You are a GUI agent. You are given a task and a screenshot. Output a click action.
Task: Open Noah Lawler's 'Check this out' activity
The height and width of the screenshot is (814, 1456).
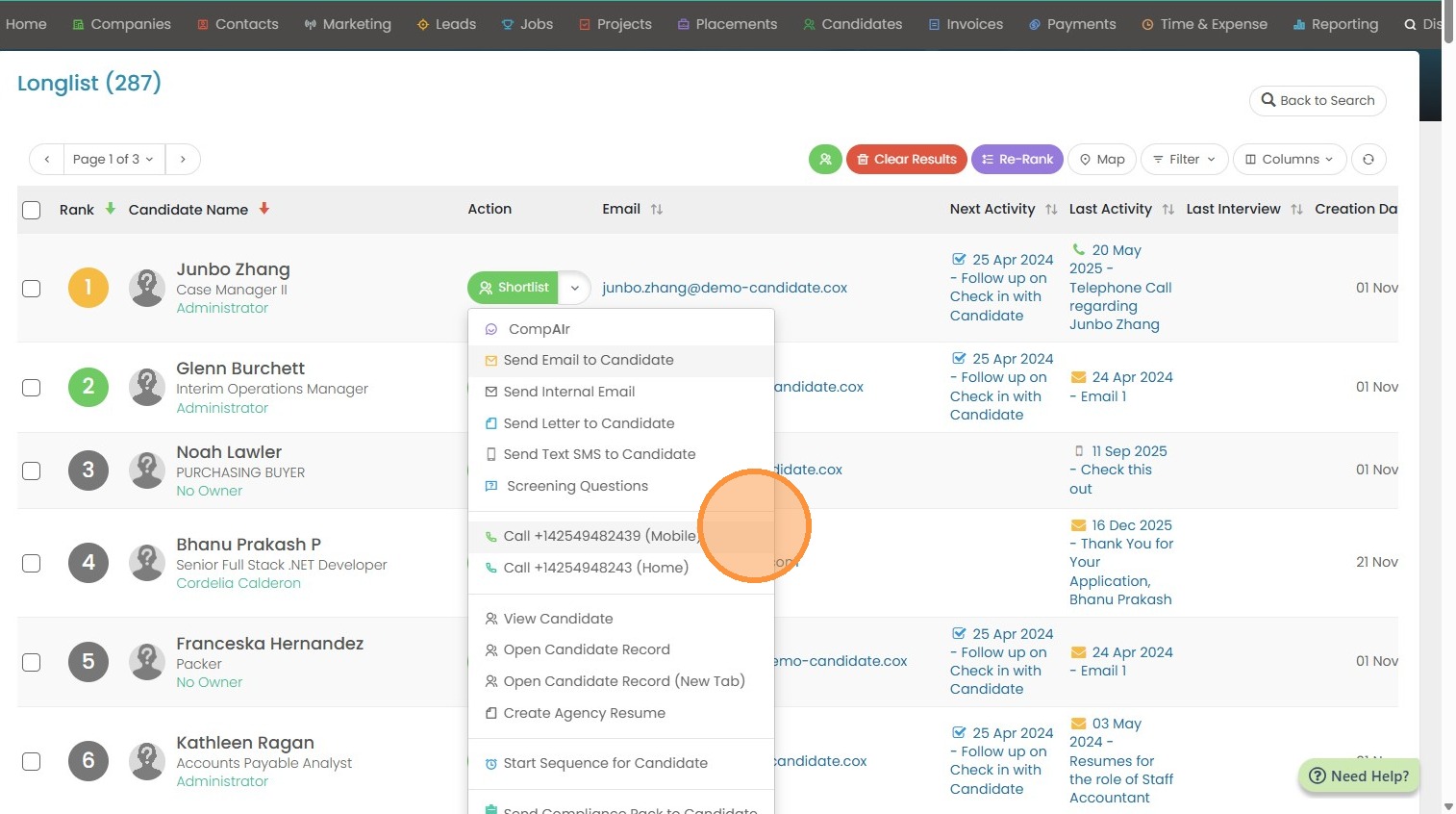click(1118, 471)
